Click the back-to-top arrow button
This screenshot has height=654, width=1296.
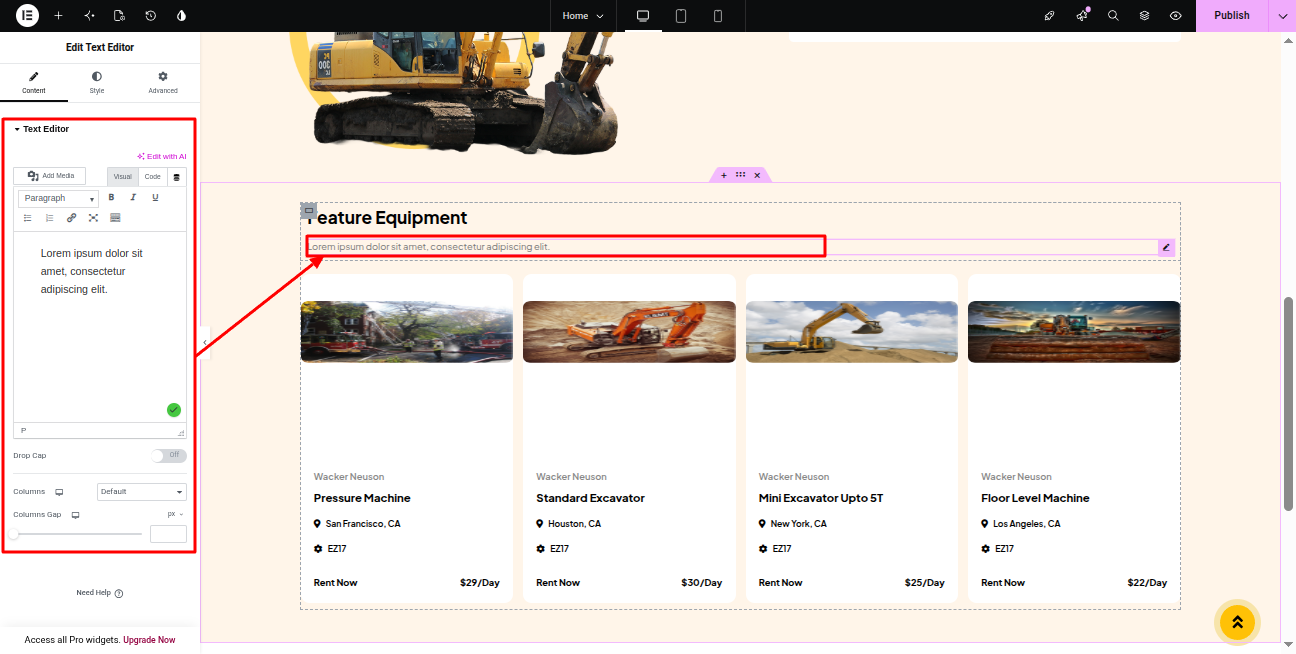1237,622
